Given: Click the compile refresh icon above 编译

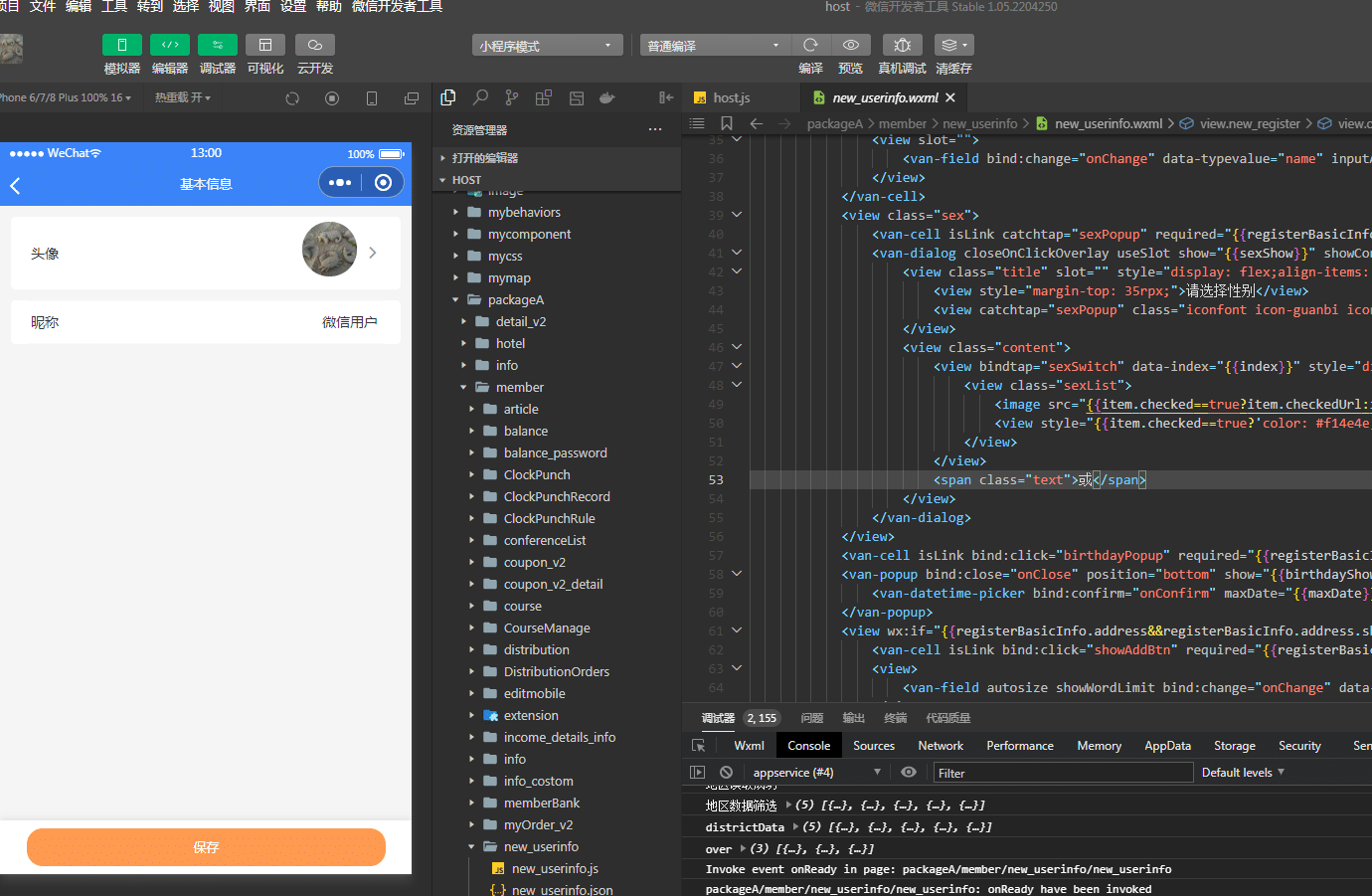Looking at the screenshot, I should point(810,45).
